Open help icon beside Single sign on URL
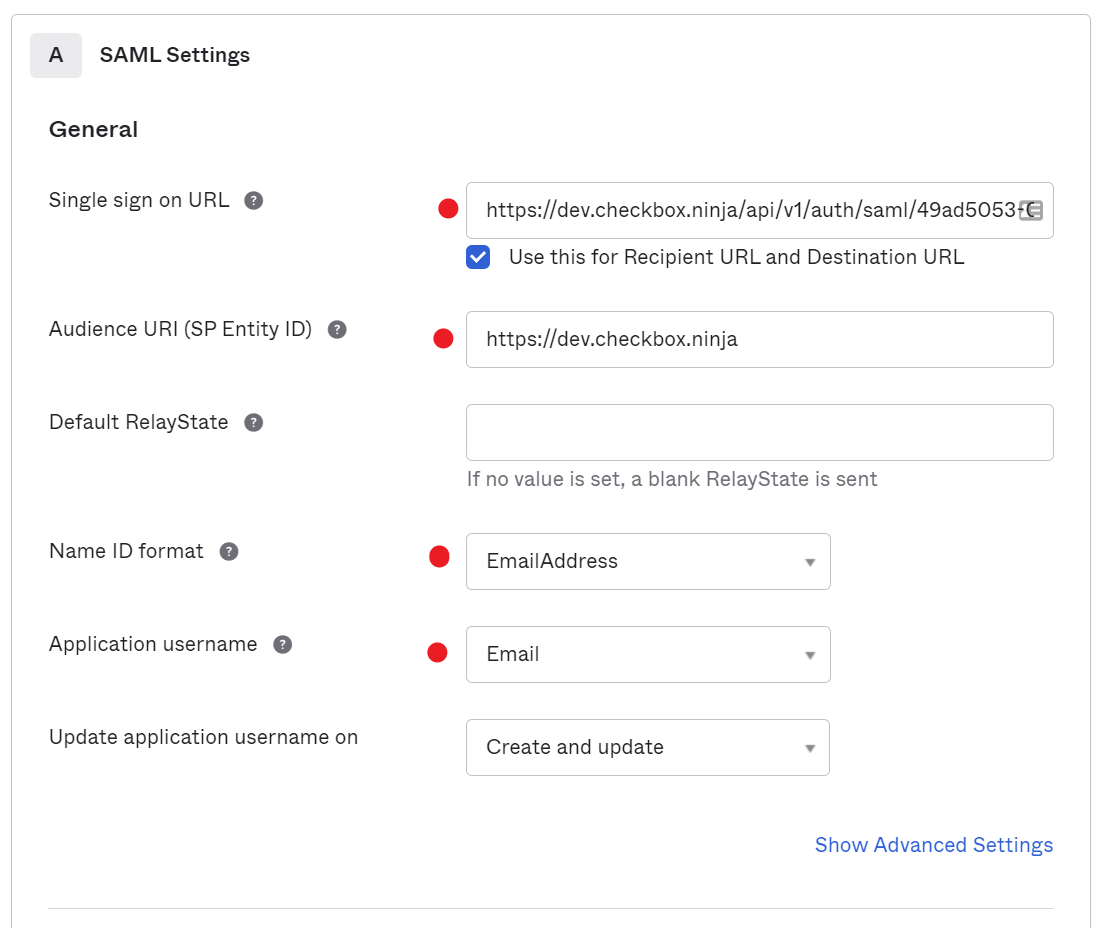 pos(253,201)
